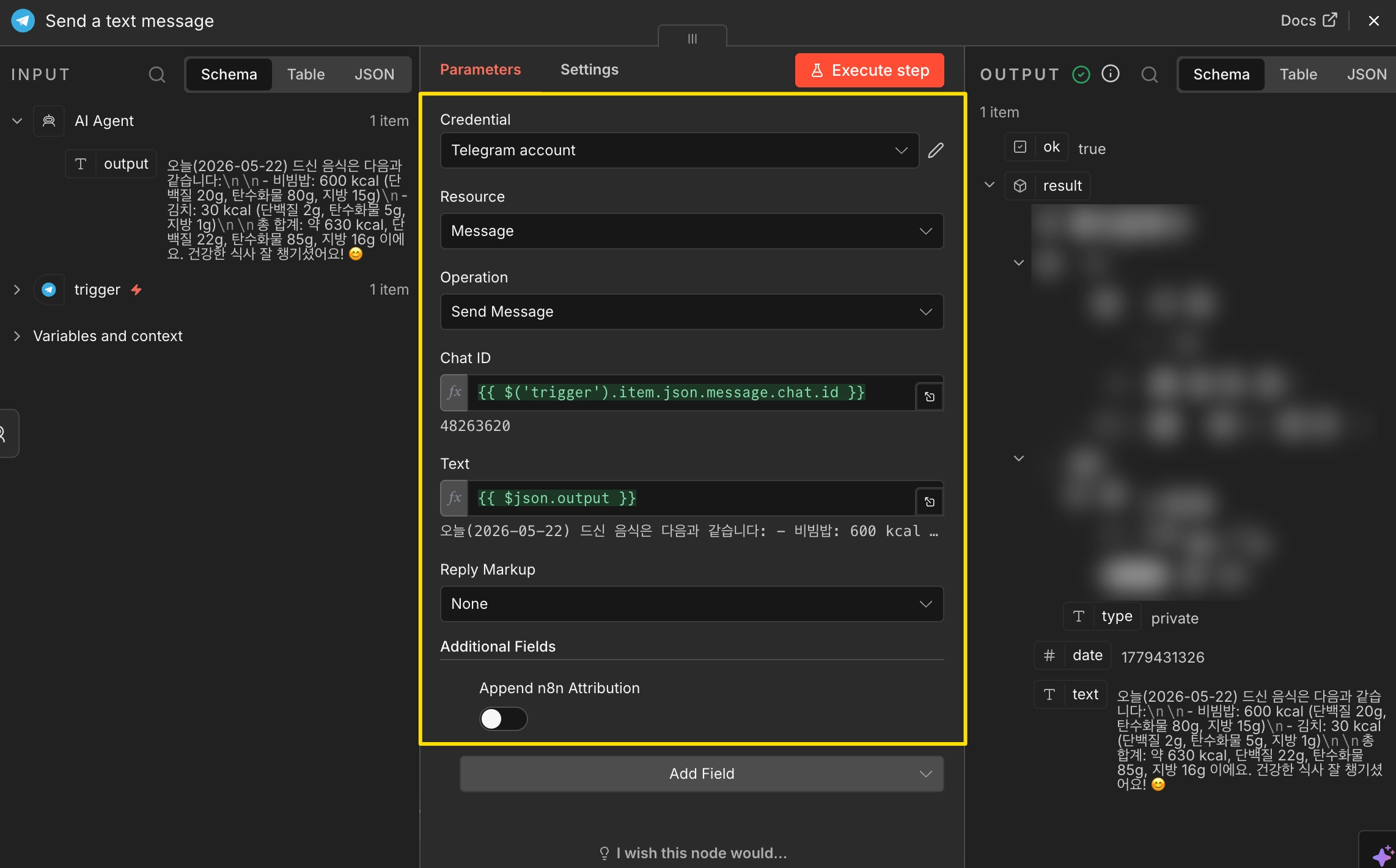Click the Chat ID fx expression toggle

coord(454,392)
